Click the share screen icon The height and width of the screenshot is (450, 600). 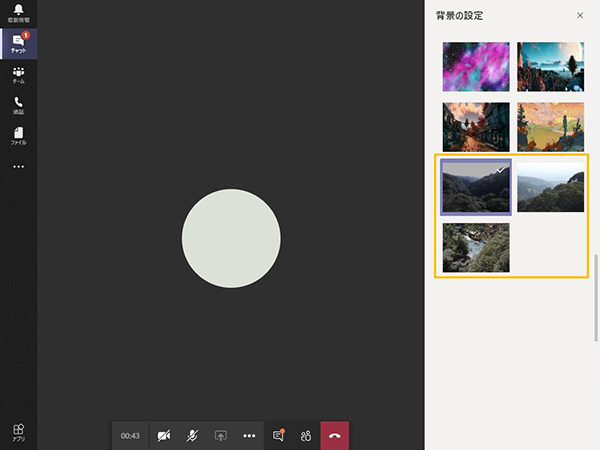click(x=221, y=436)
